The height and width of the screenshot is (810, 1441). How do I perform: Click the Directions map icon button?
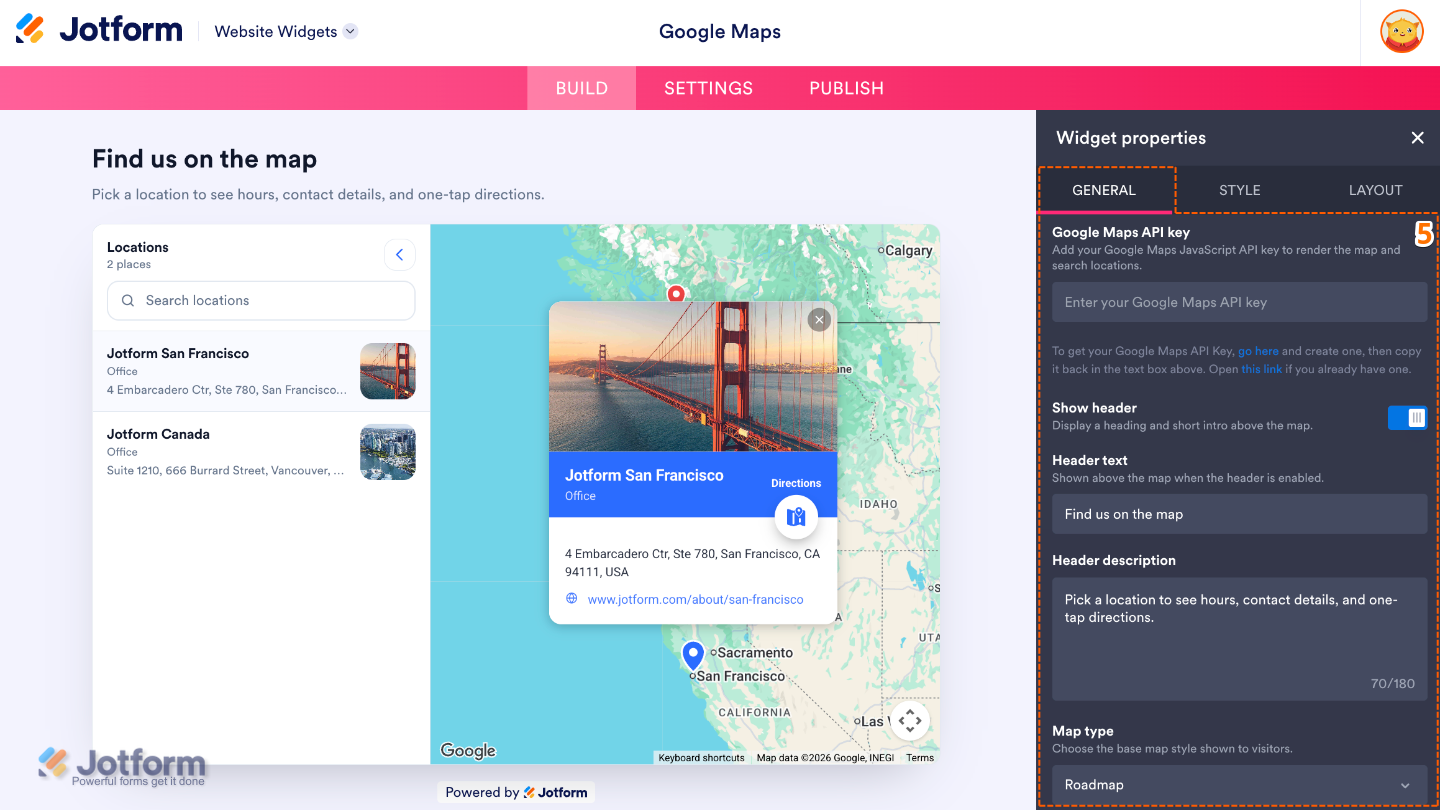796,517
